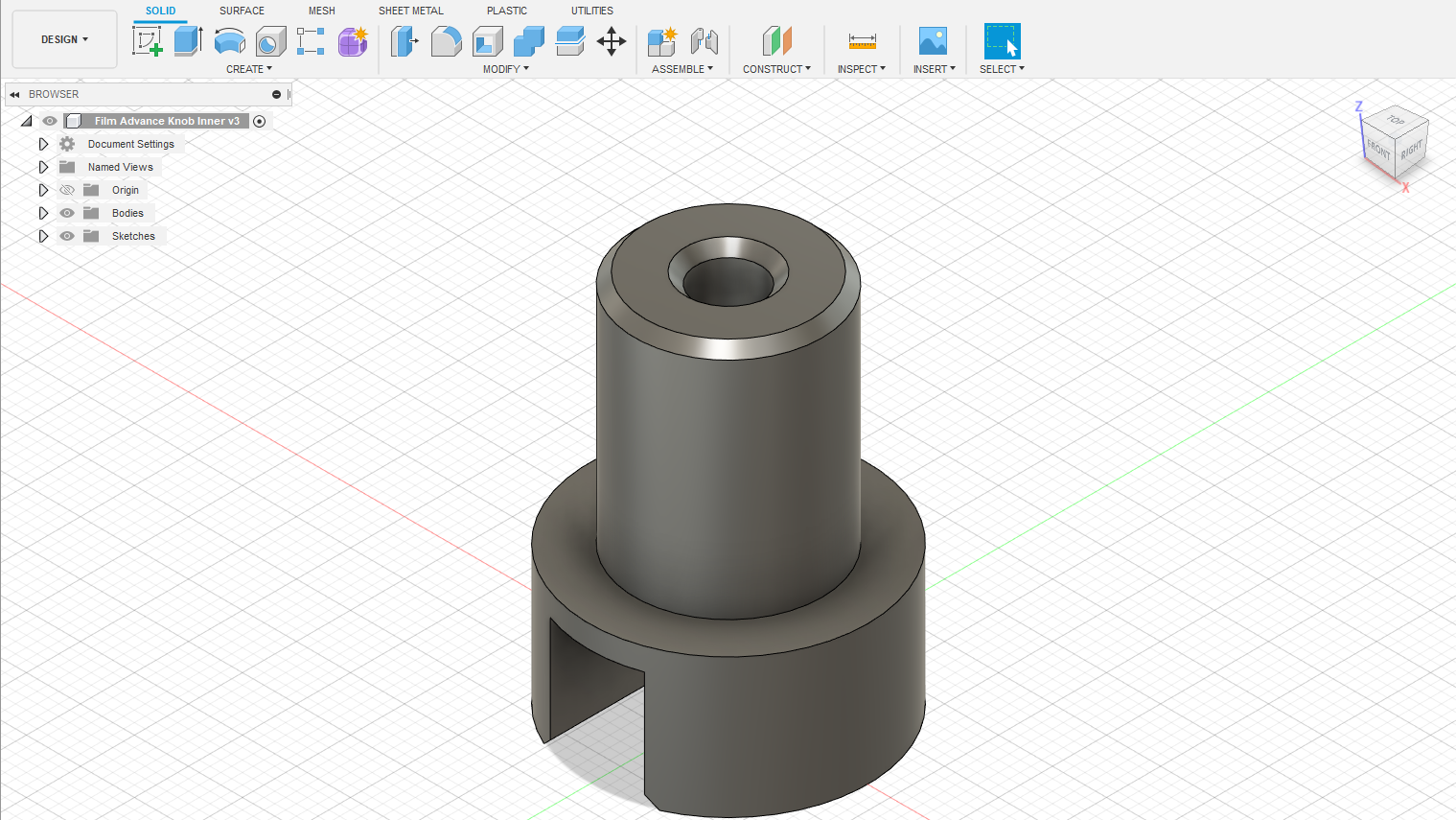Select the Sketches label
This screenshot has height=820, width=1456.
[133, 236]
